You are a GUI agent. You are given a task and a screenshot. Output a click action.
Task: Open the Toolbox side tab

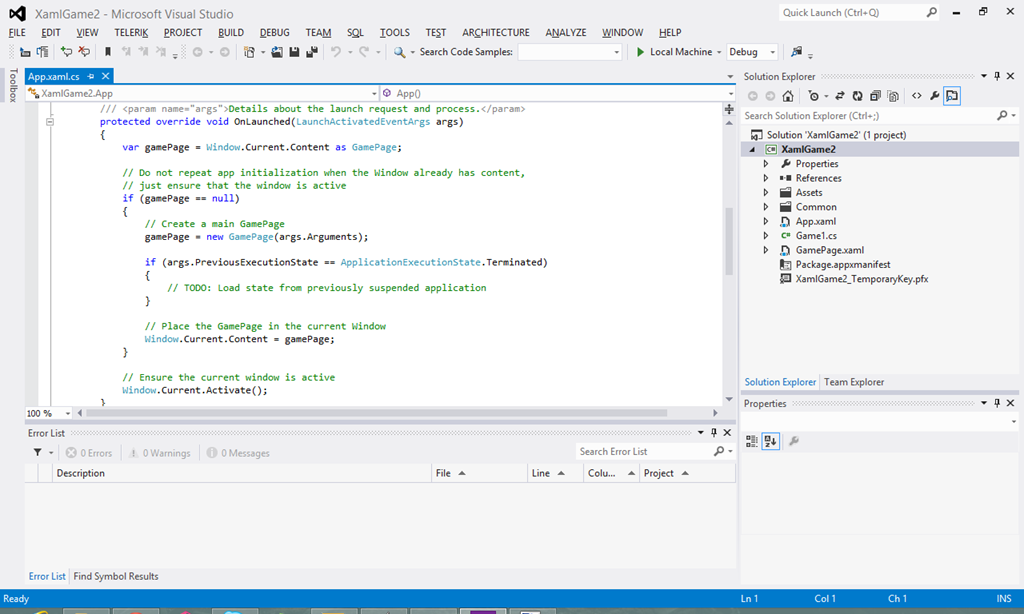(x=12, y=86)
